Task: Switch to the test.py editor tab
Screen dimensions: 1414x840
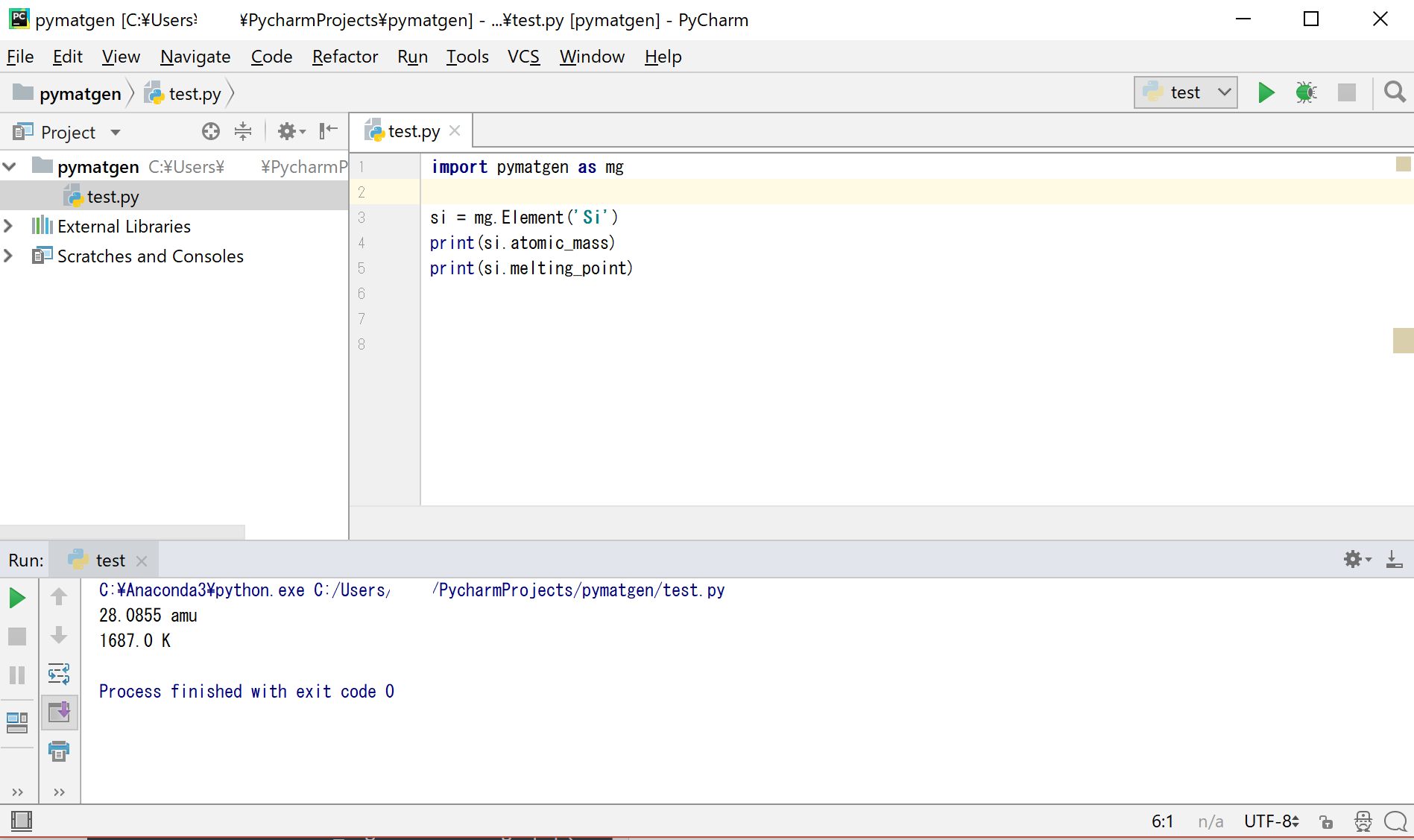Action: click(410, 130)
